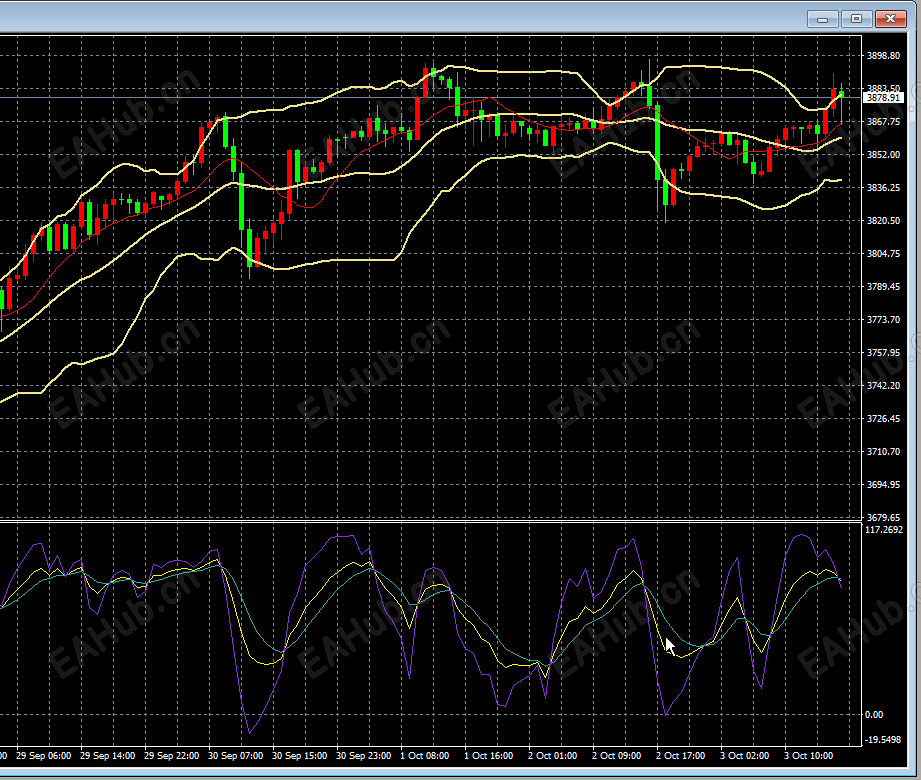Click the 1 Oct 08:00 time label
This screenshot has width=921, height=780.
tap(425, 756)
